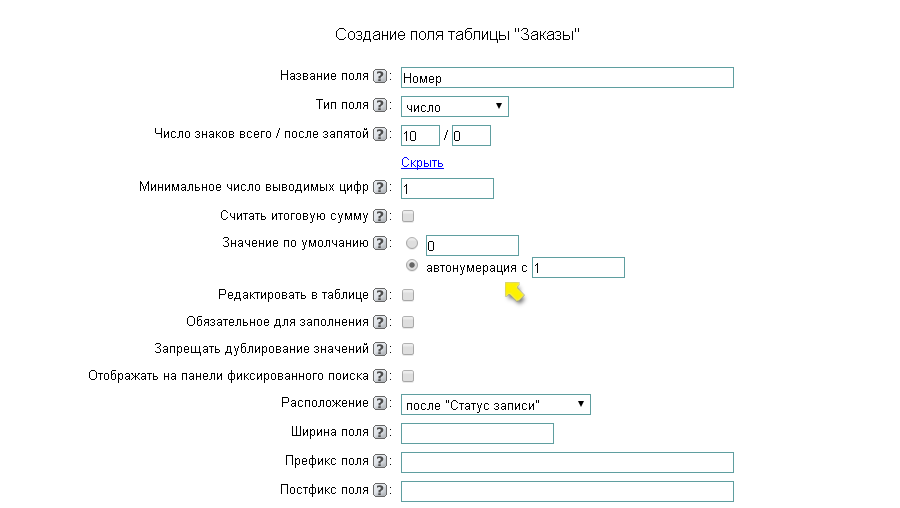Image resolution: width=900 pixels, height=508 pixels.
Task: Open help for "Минимальное число выводимых цифр"
Action: coord(379,187)
